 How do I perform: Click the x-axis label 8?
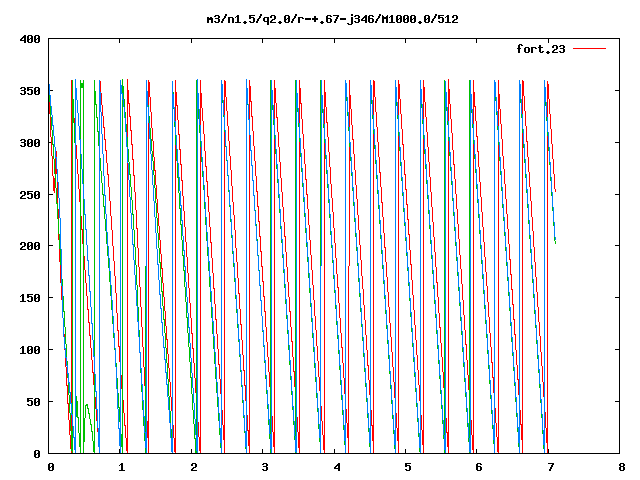(x=622, y=467)
